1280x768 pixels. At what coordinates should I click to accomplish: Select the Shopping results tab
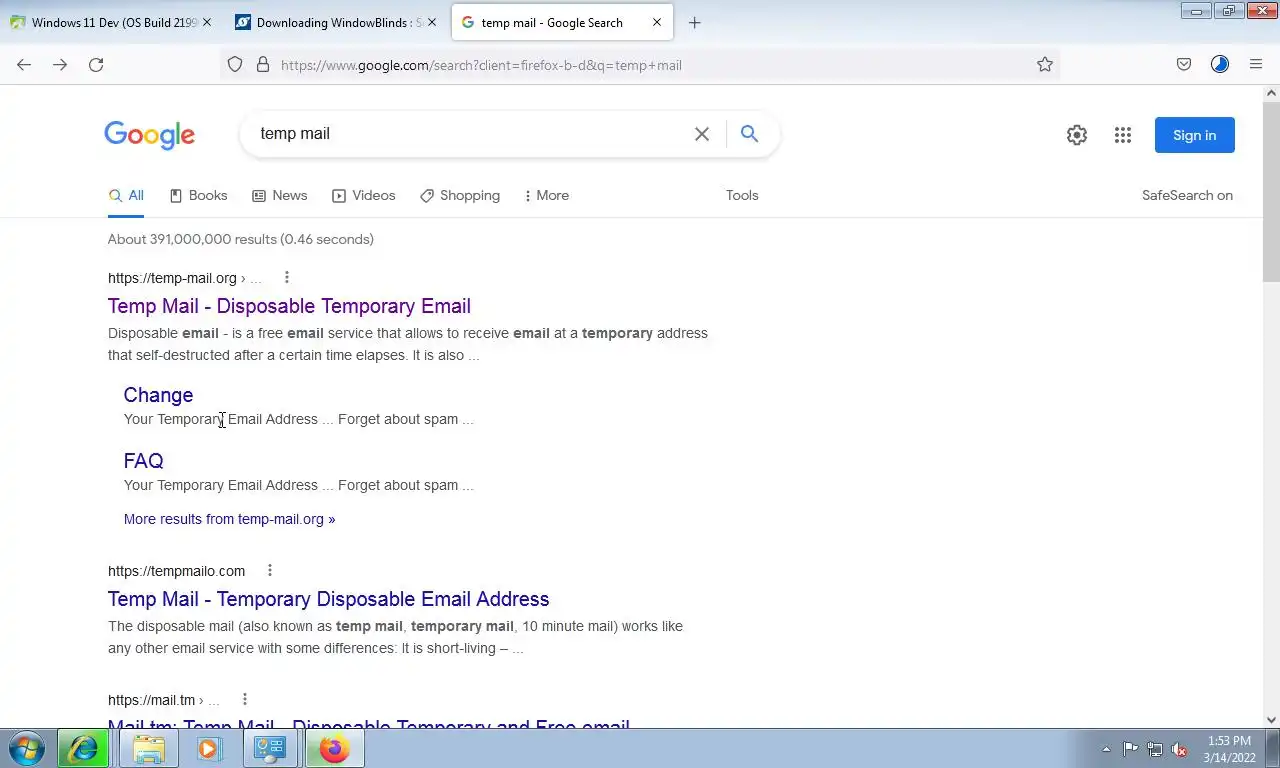point(459,196)
